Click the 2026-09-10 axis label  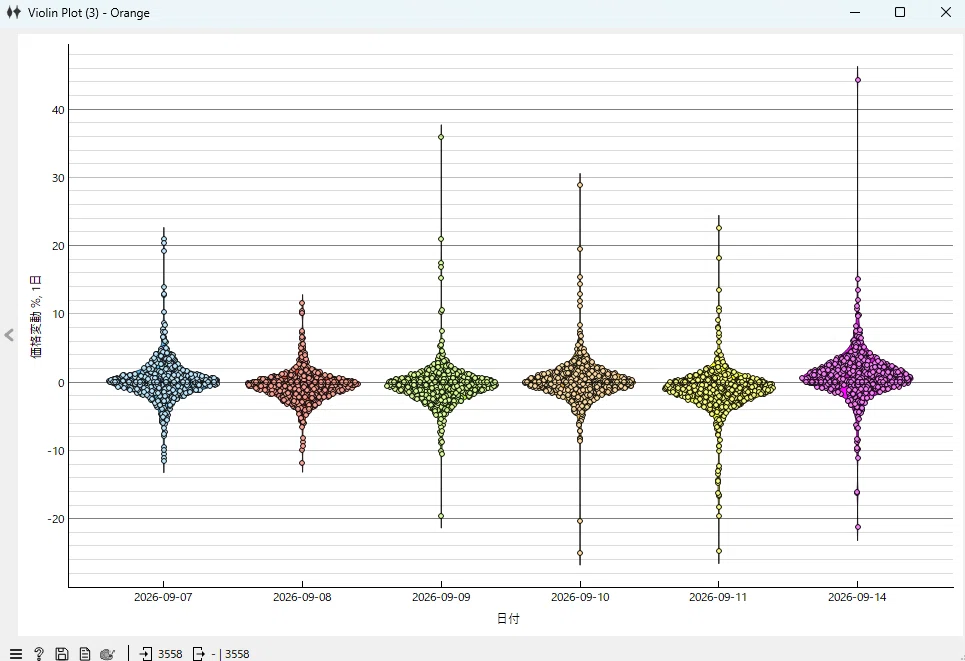580,597
